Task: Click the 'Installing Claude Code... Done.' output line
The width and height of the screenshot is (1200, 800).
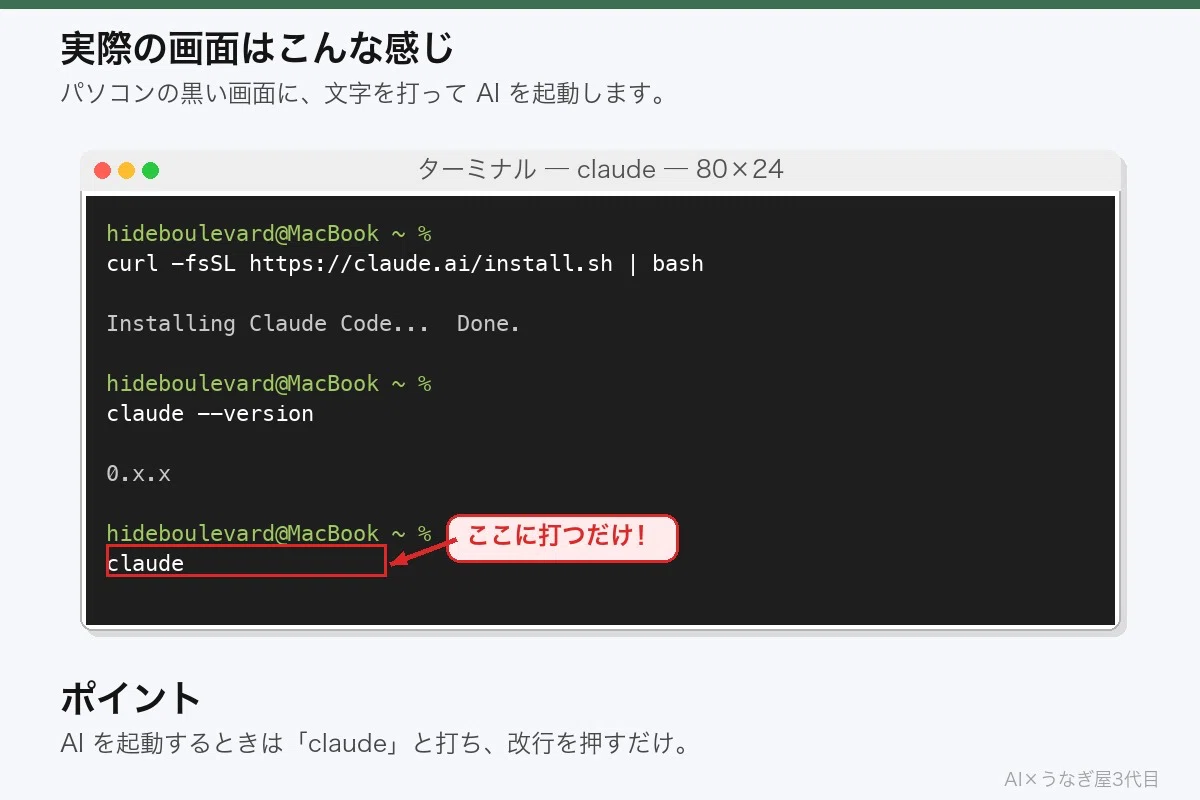Action: click(x=313, y=324)
